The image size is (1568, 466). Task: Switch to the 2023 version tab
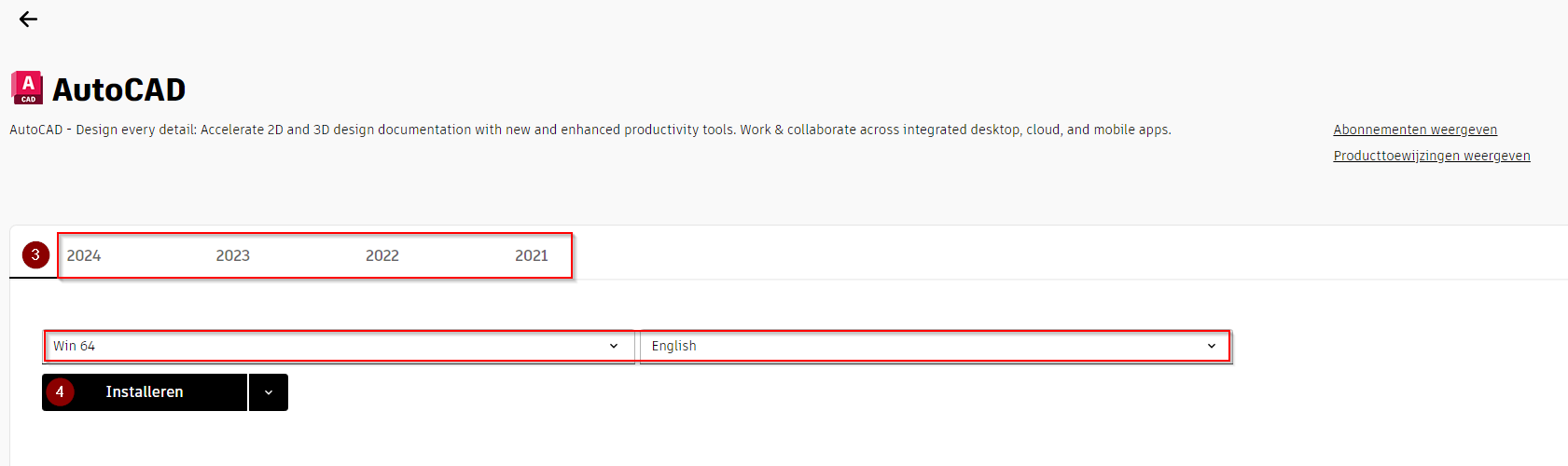[x=233, y=255]
